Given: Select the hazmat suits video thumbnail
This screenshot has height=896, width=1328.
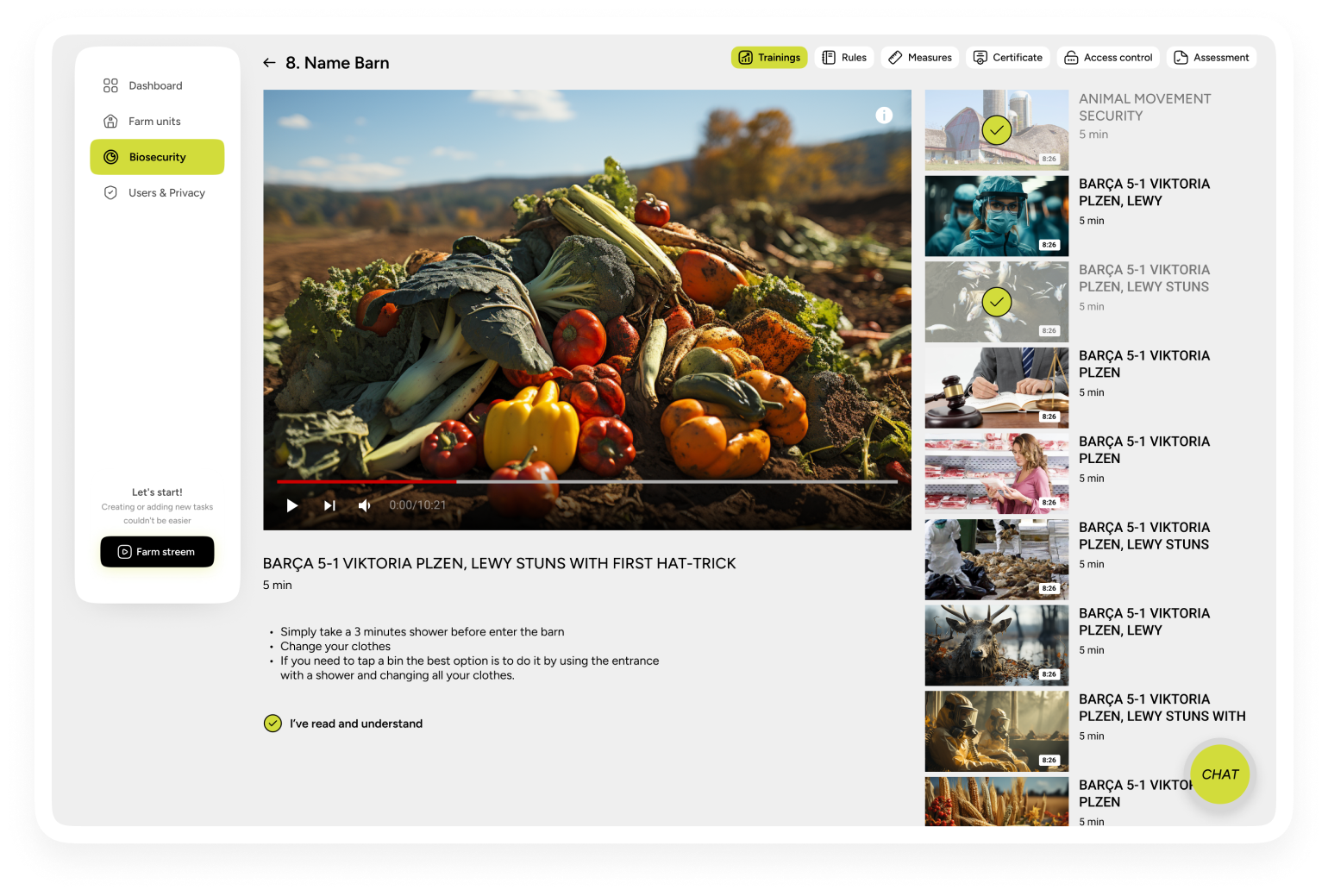Looking at the screenshot, I should coord(997,731).
